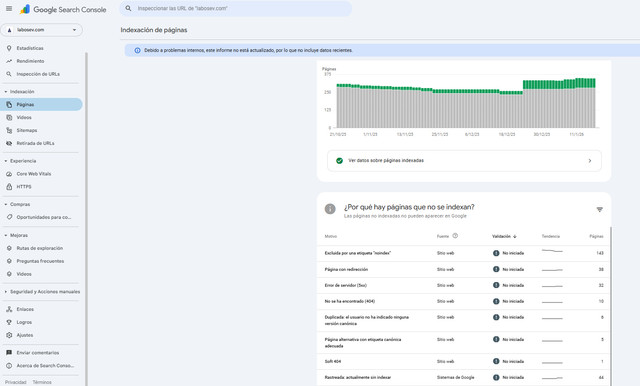
Task: Click the Fuente column help icon
Action: 455,236
